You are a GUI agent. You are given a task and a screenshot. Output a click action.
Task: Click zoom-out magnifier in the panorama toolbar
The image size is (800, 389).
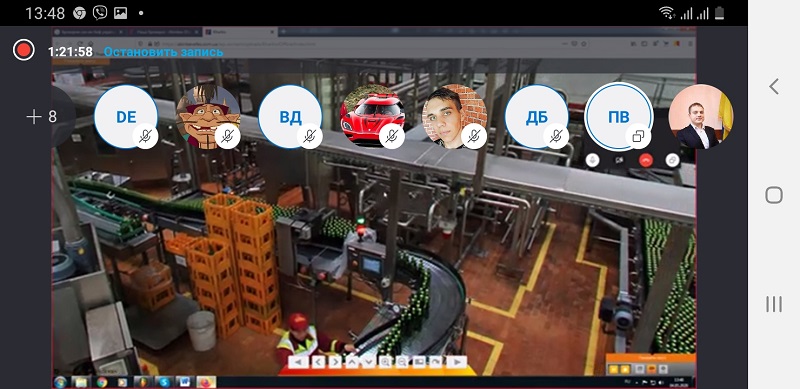point(402,362)
